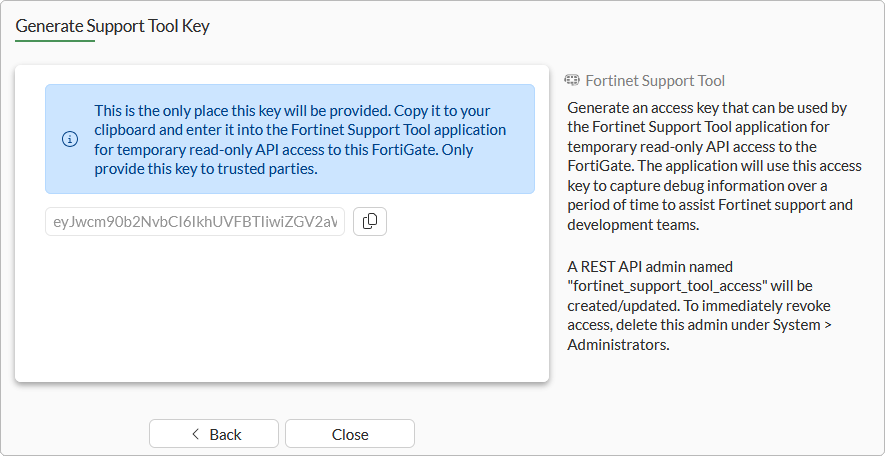Click the "created/updated. To immediately revoke" line
This screenshot has width=885, height=456.
(699, 306)
